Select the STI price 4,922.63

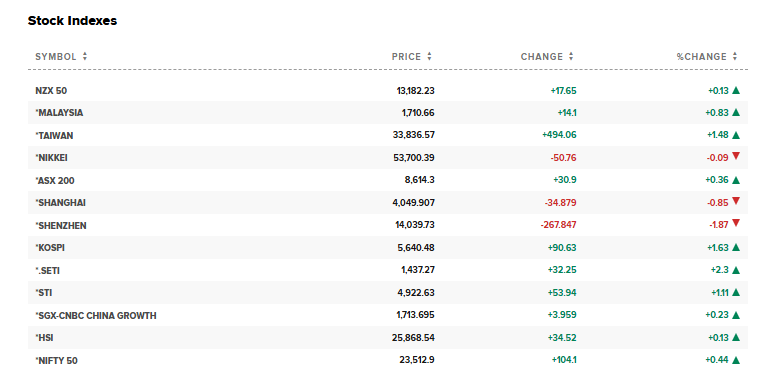[417, 293]
